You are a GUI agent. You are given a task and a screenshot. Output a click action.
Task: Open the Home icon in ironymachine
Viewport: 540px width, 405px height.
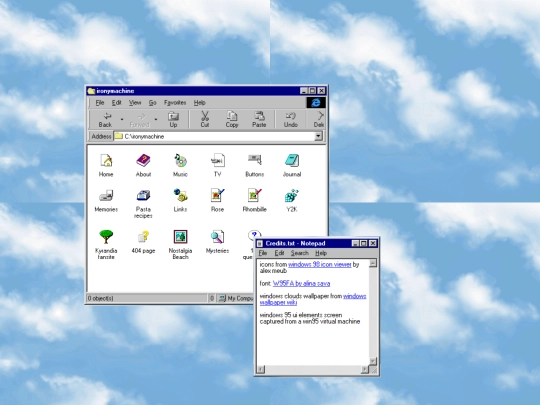click(106, 165)
